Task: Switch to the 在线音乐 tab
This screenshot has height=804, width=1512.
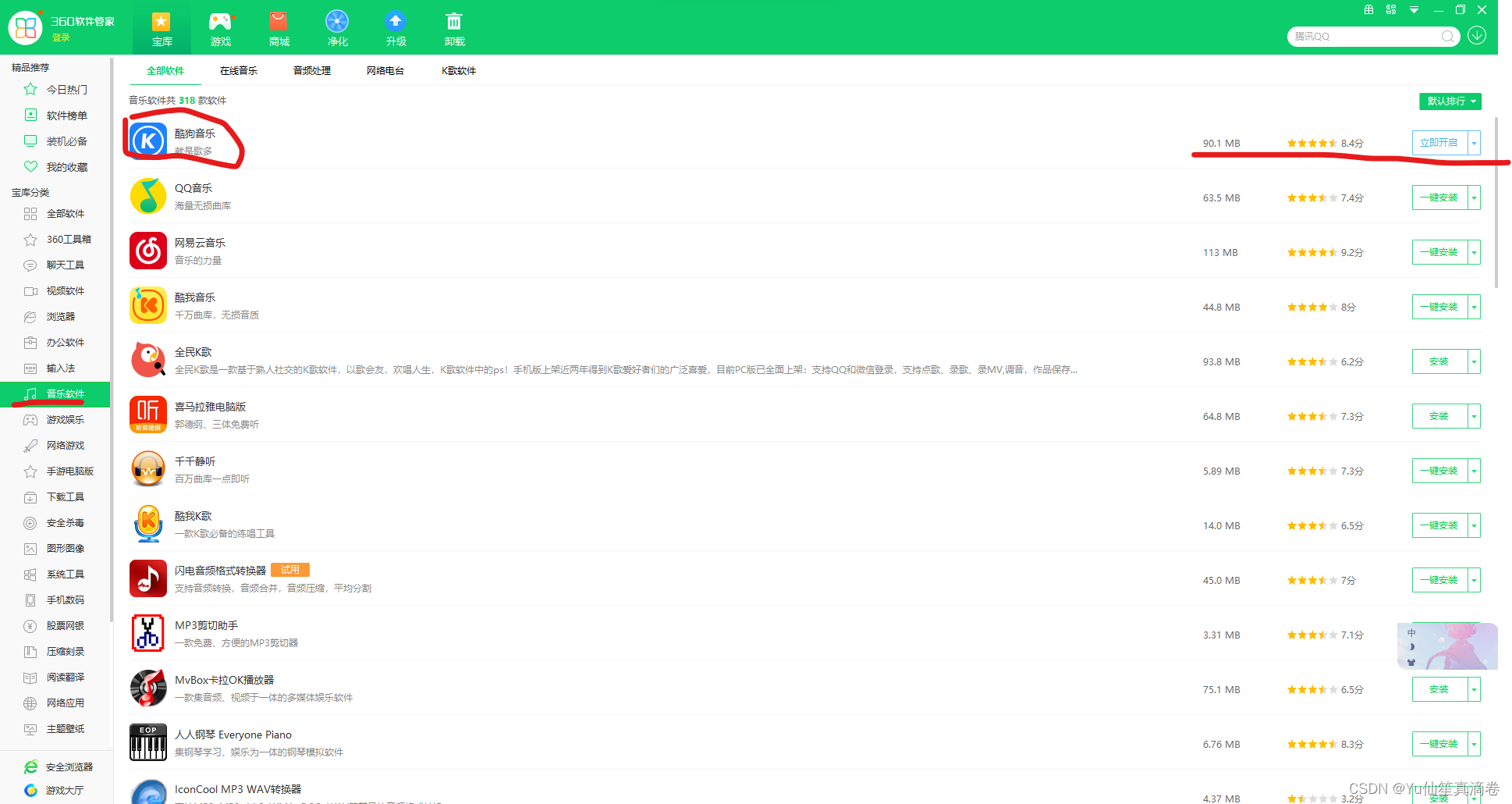Action: (239, 71)
